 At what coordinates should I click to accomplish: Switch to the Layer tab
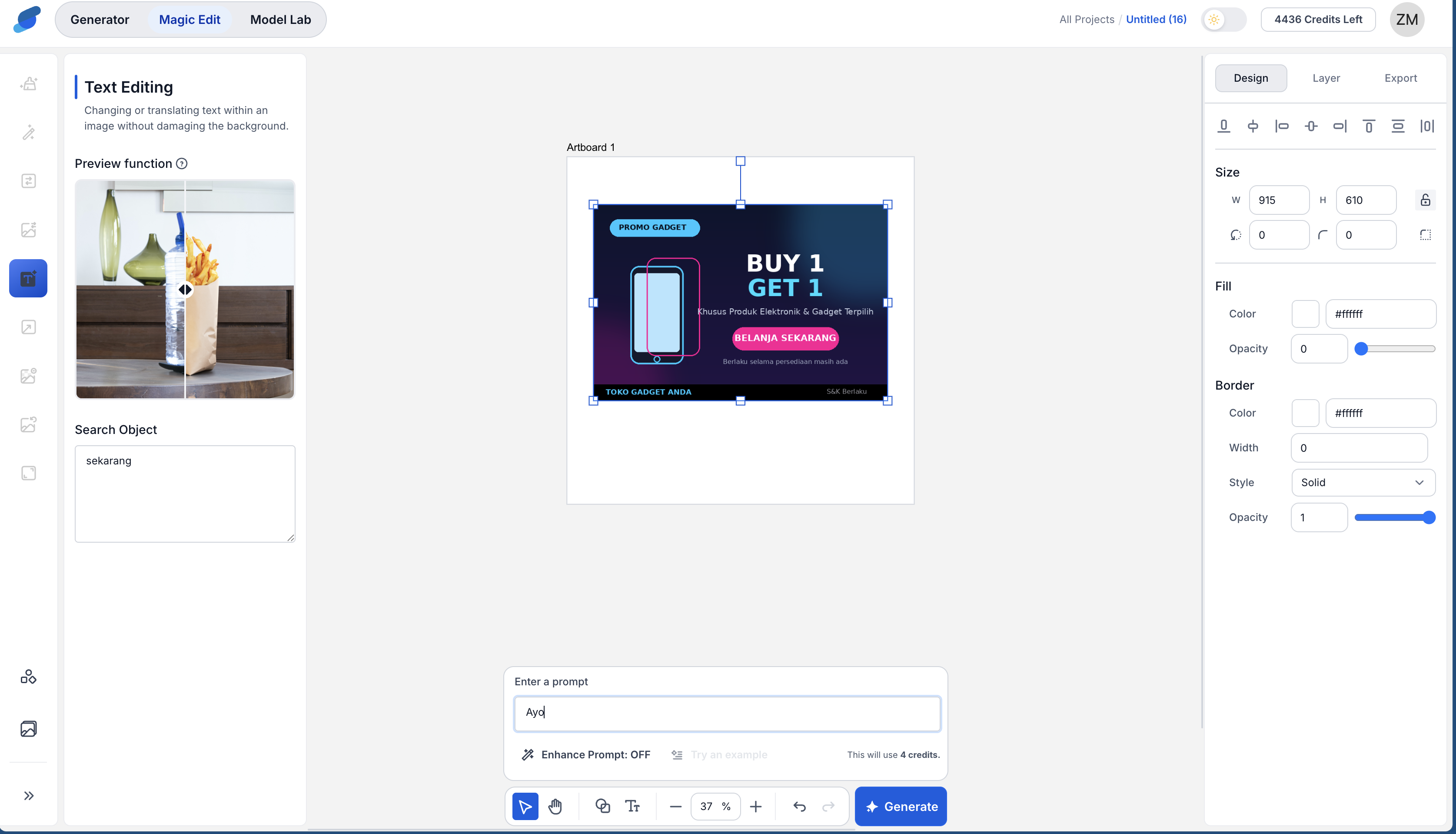point(1326,78)
